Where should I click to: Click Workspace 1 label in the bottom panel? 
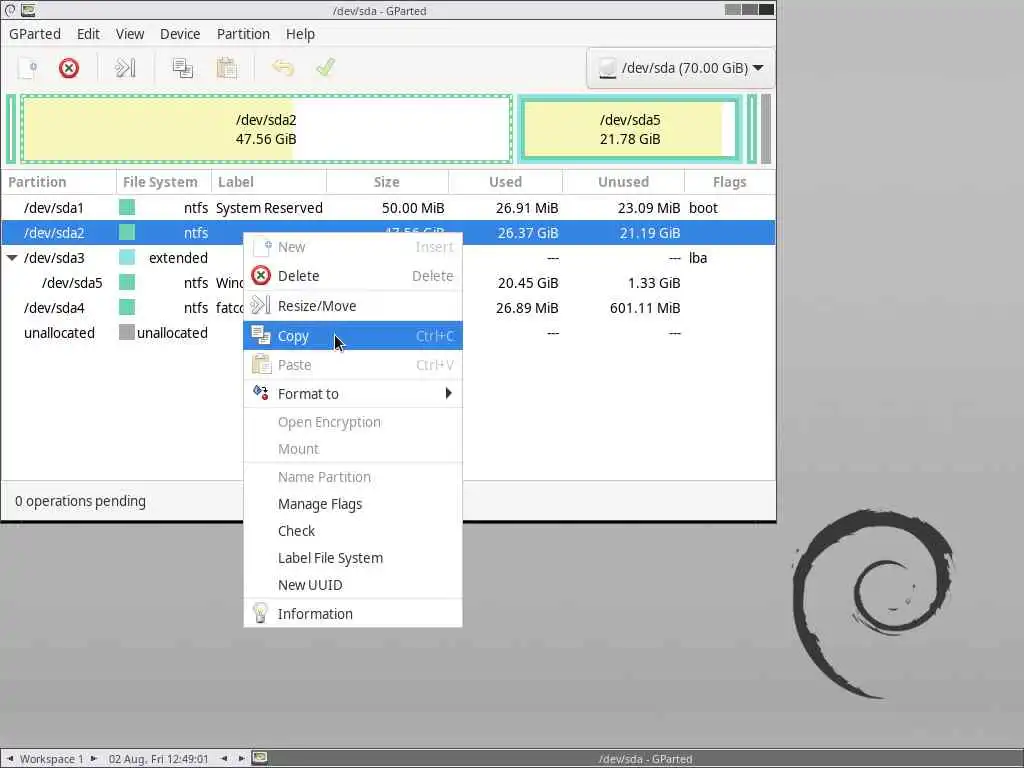52,759
